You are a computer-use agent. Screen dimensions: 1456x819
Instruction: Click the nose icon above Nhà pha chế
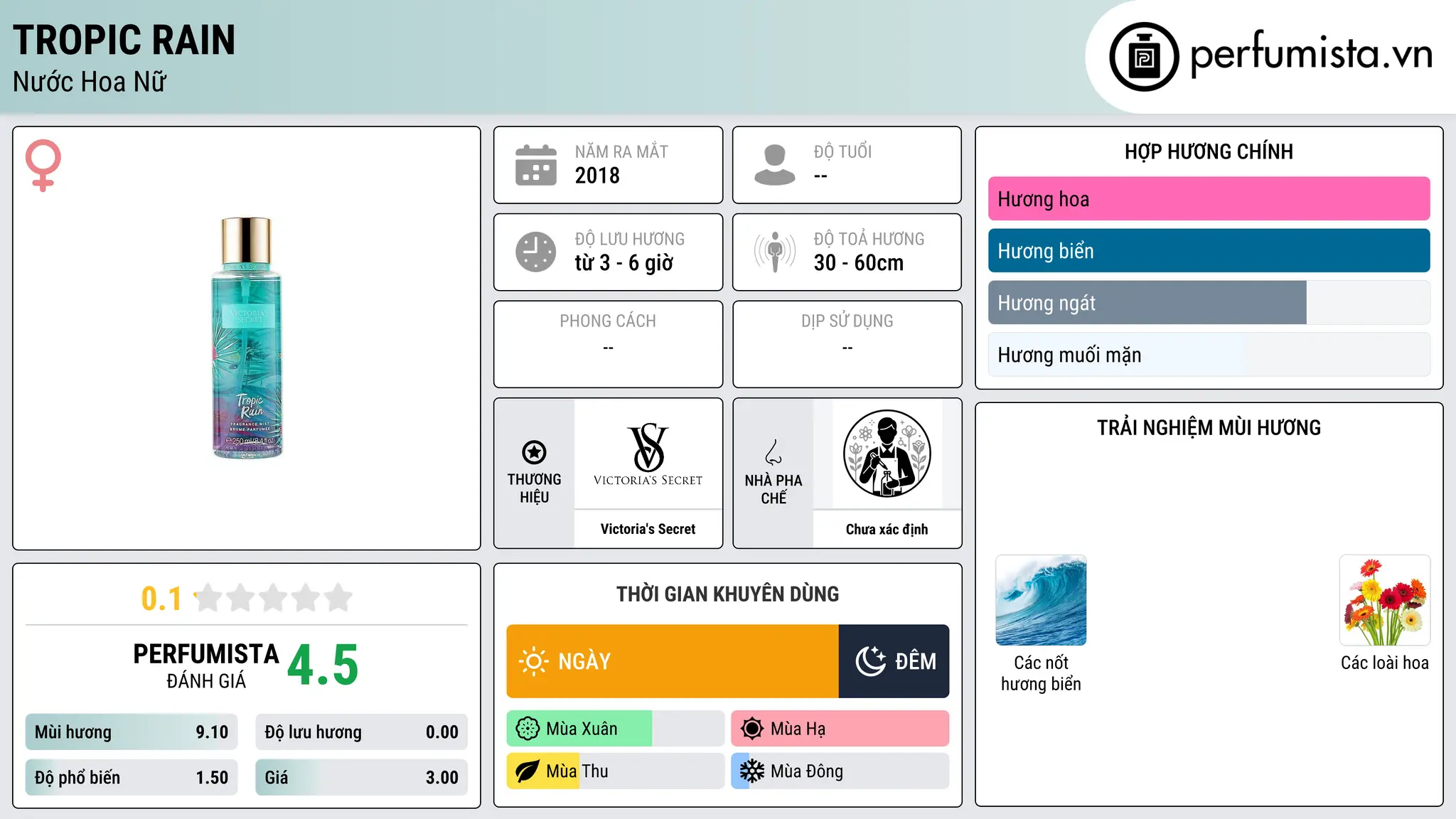point(773,452)
